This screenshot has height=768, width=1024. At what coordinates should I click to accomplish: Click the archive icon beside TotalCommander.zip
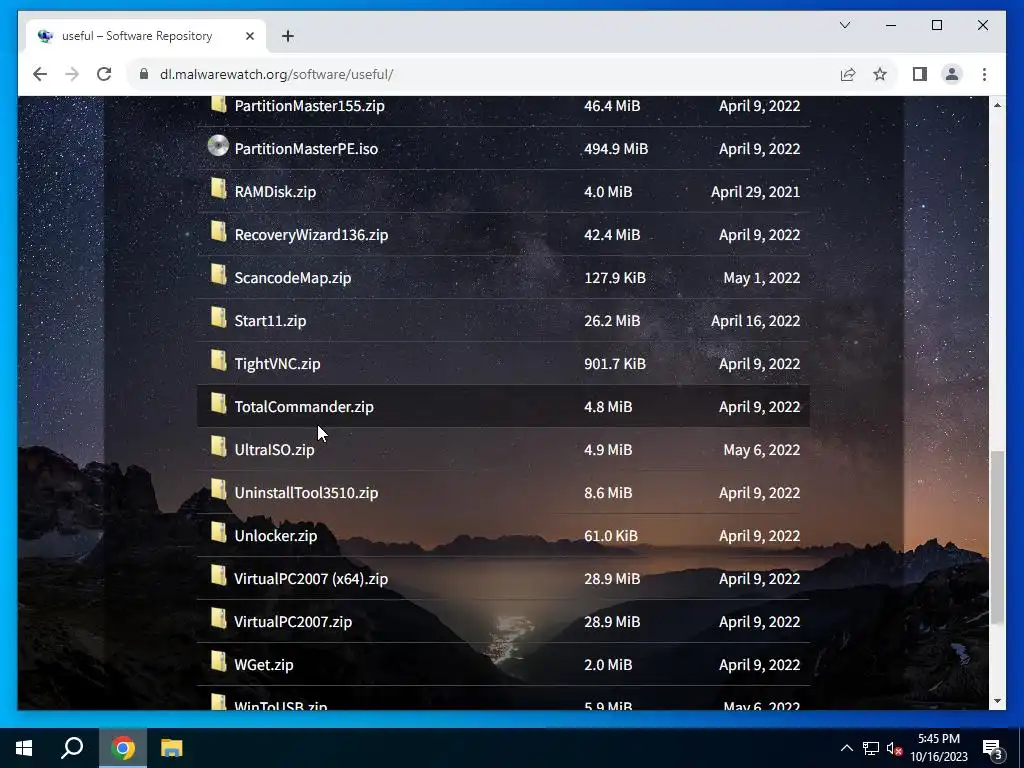219,404
